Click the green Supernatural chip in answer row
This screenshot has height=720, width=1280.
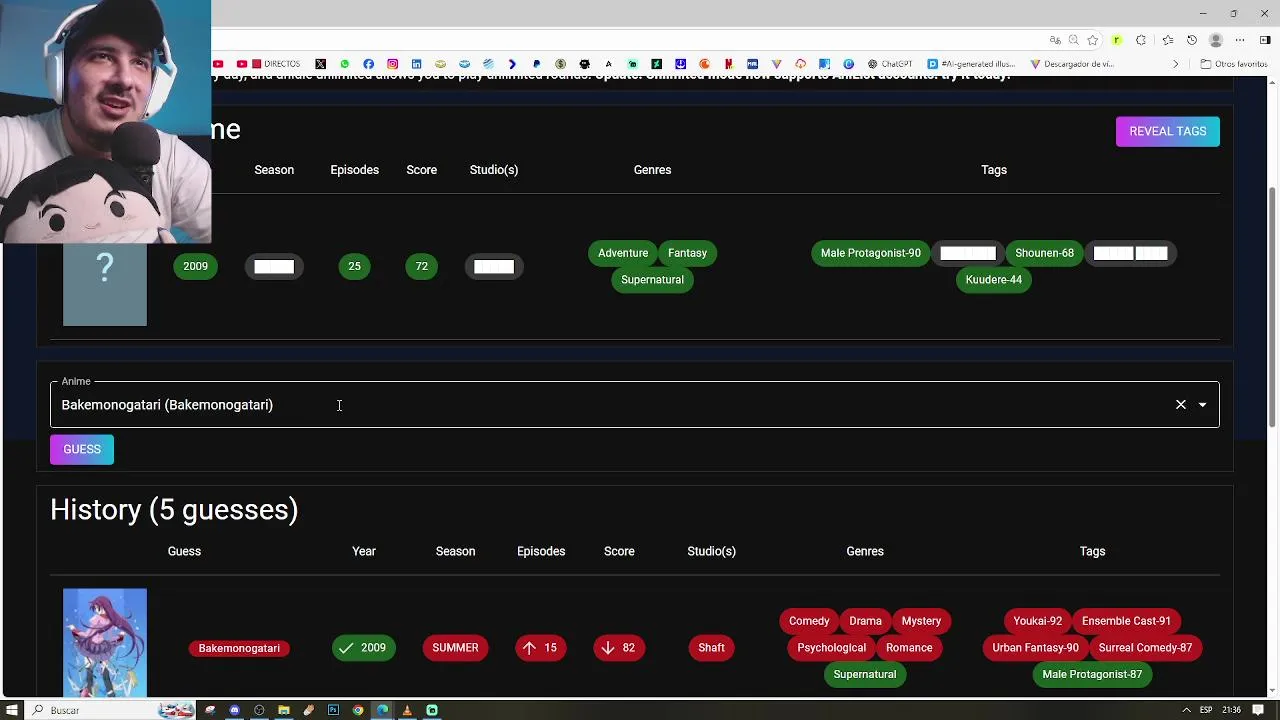652,280
